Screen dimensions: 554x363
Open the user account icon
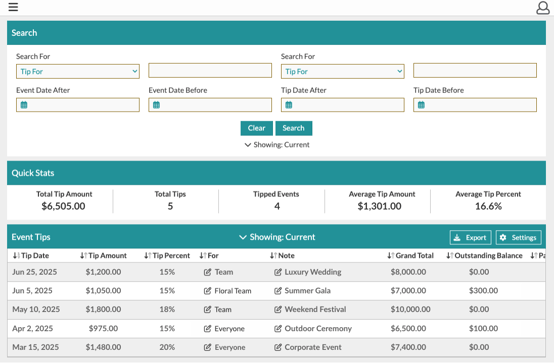coord(543,7)
